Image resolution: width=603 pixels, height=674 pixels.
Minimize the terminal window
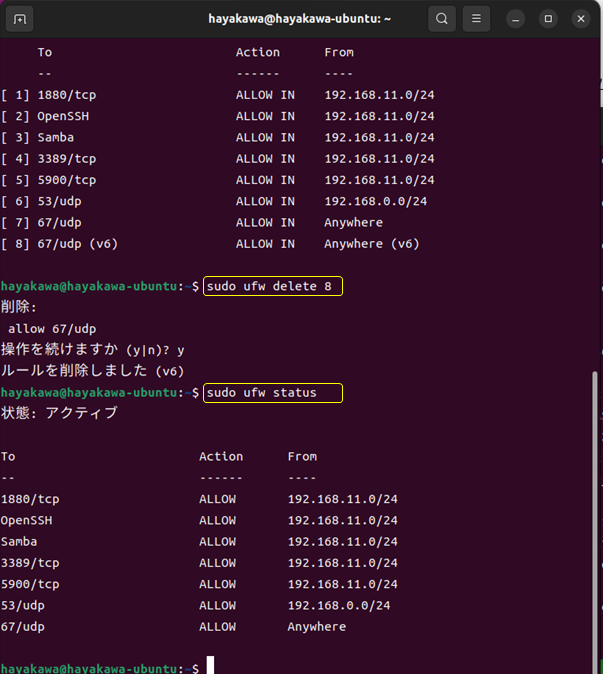[x=515, y=19]
